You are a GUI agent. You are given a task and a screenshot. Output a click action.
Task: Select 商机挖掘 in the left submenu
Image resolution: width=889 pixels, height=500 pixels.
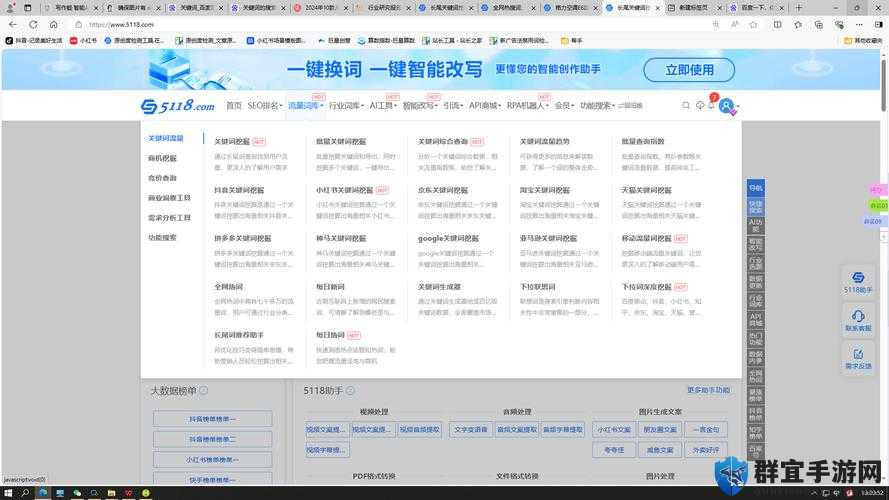pyautogui.click(x=162, y=158)
